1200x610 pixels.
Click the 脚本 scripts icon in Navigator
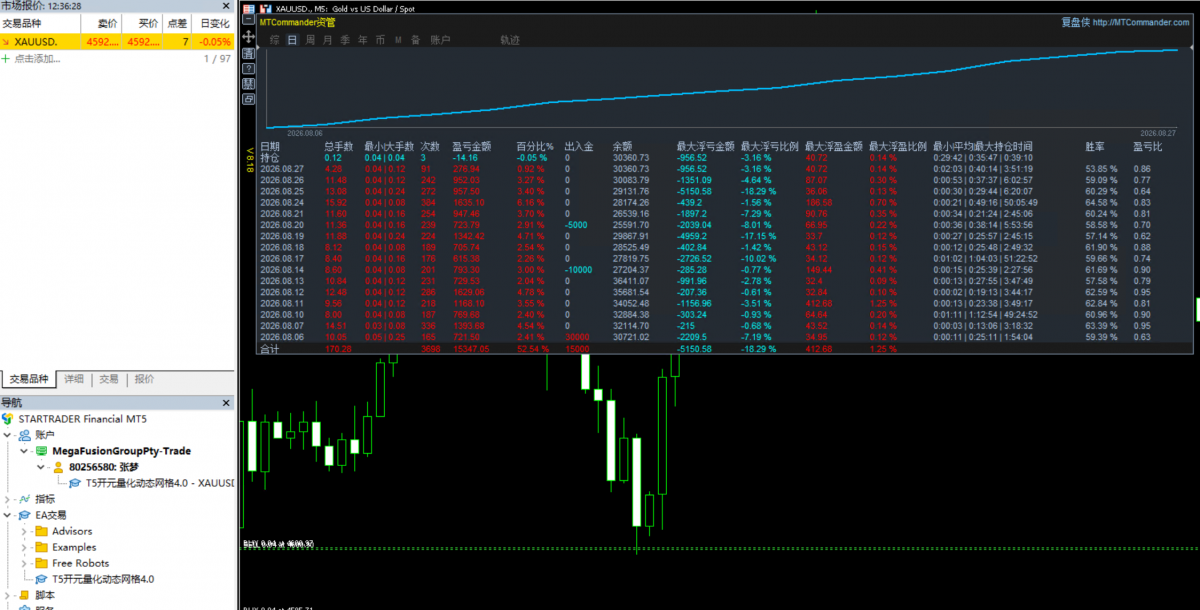pyautogui.click(x=24, y=595)
